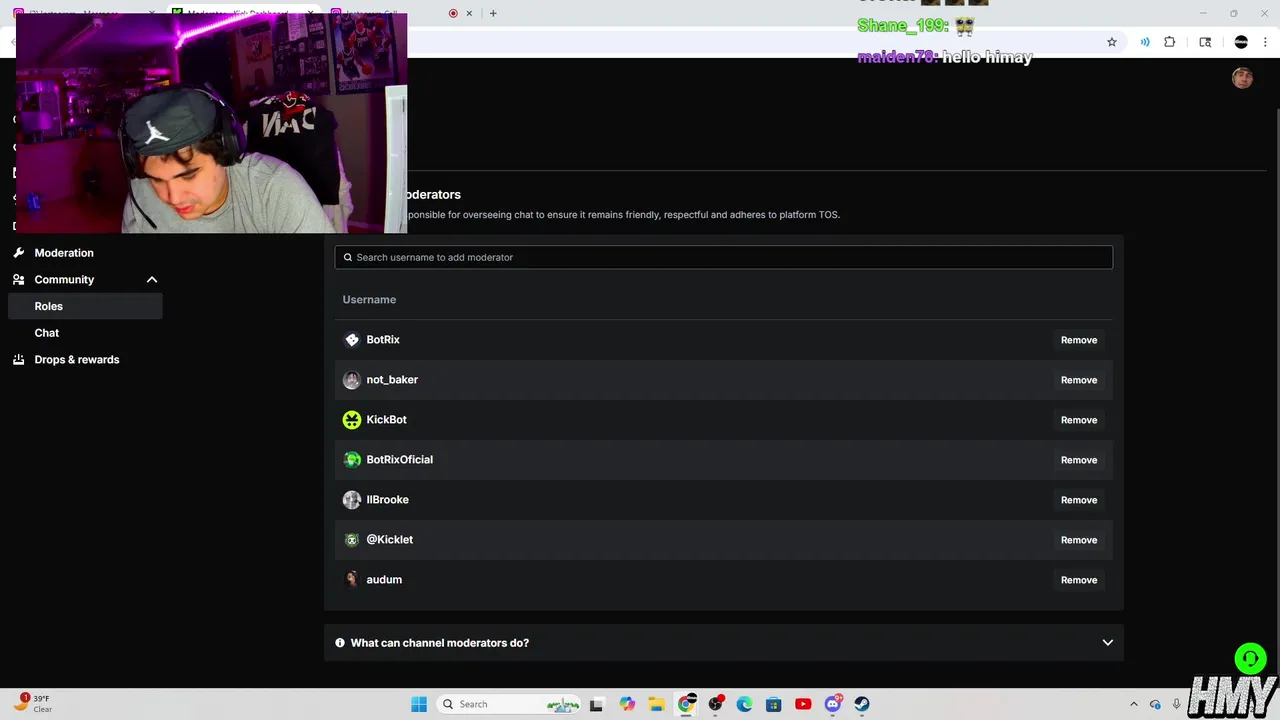Image resolution: width=1280 pixels, height=720 pixels.
Task: Remove not_baker as moderator
Action: tap(1079, 380)
